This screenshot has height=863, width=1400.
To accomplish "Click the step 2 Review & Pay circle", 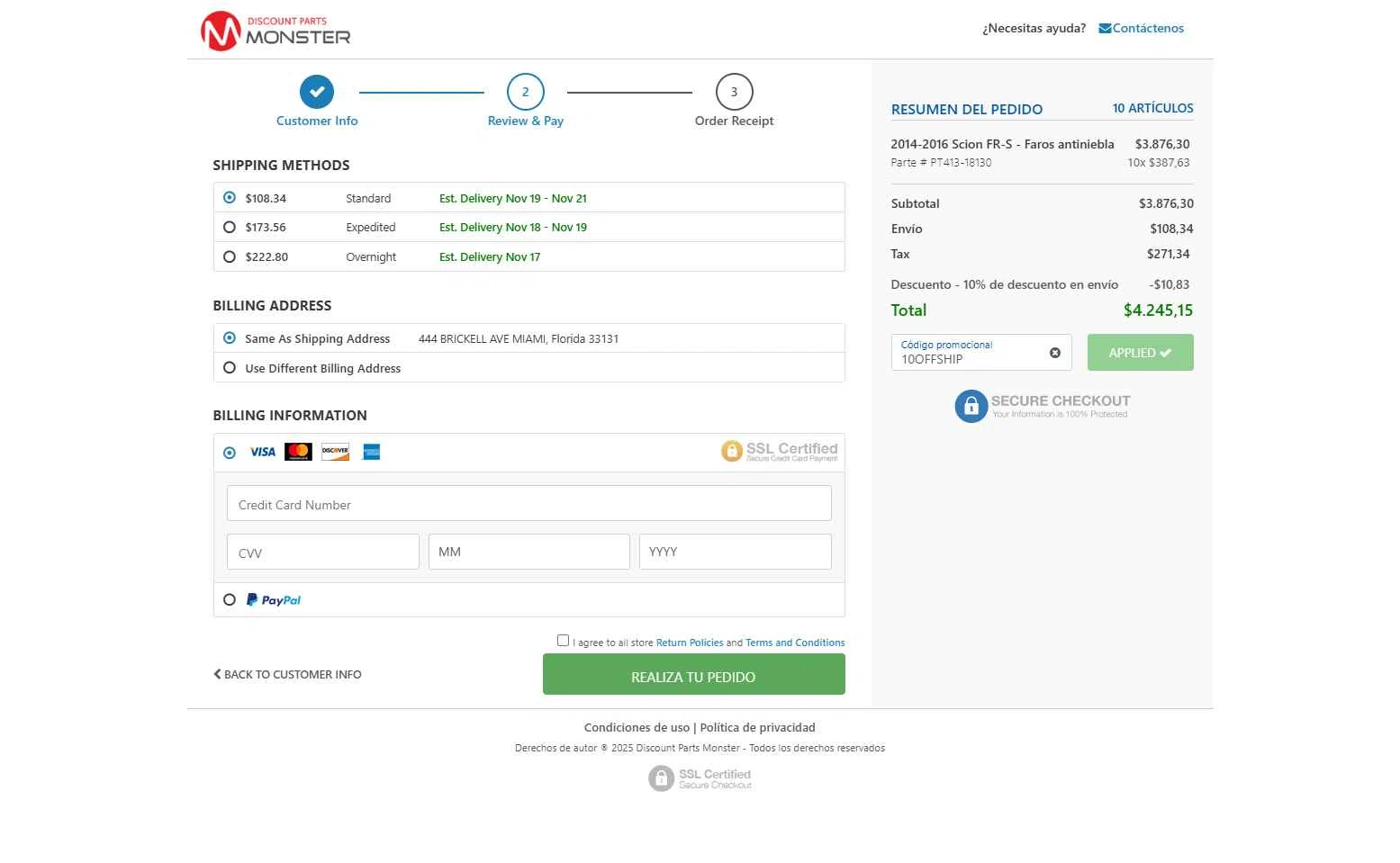I will pos(526,92).
